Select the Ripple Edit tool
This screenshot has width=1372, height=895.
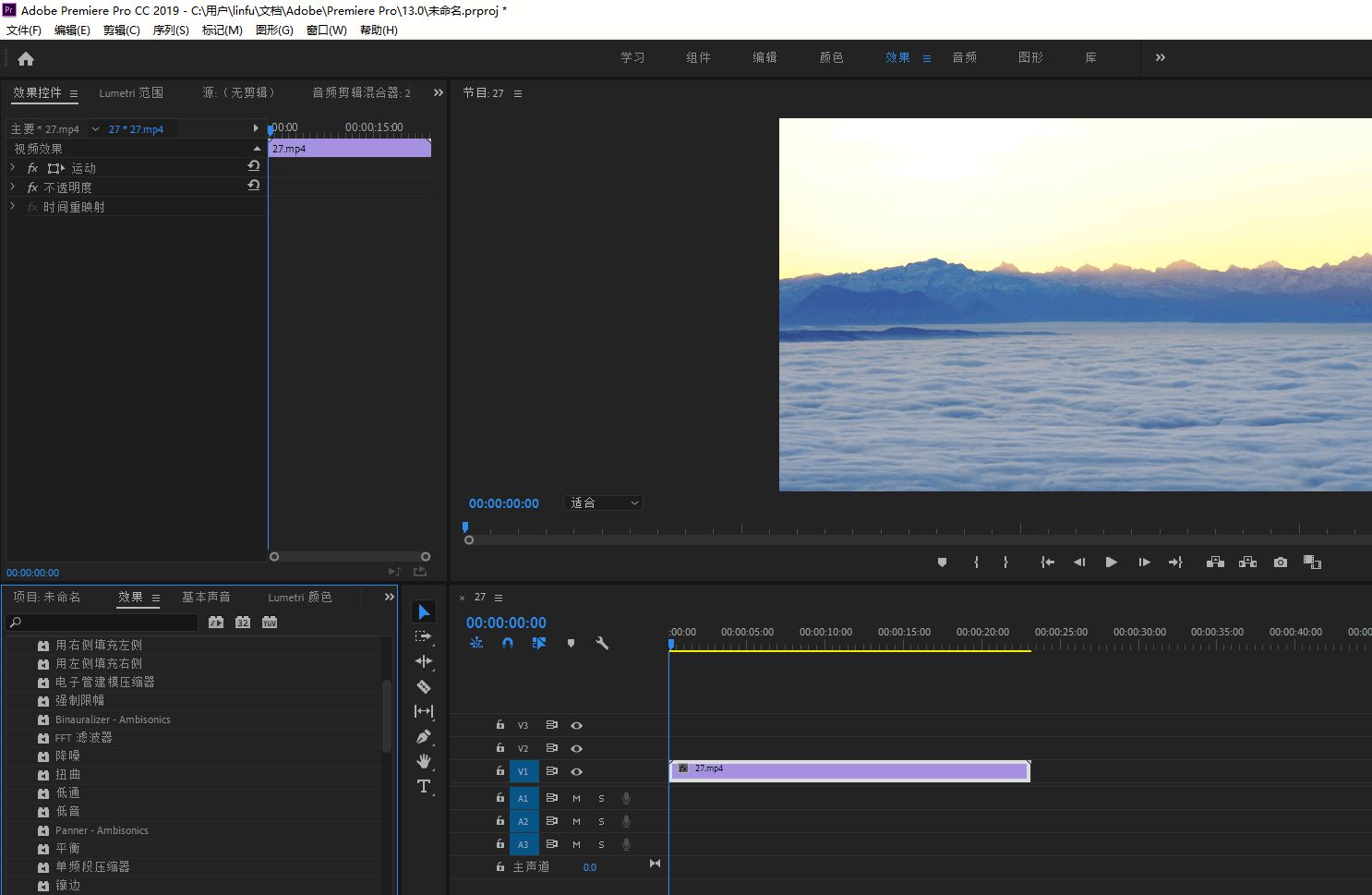[x=424, y=661]
